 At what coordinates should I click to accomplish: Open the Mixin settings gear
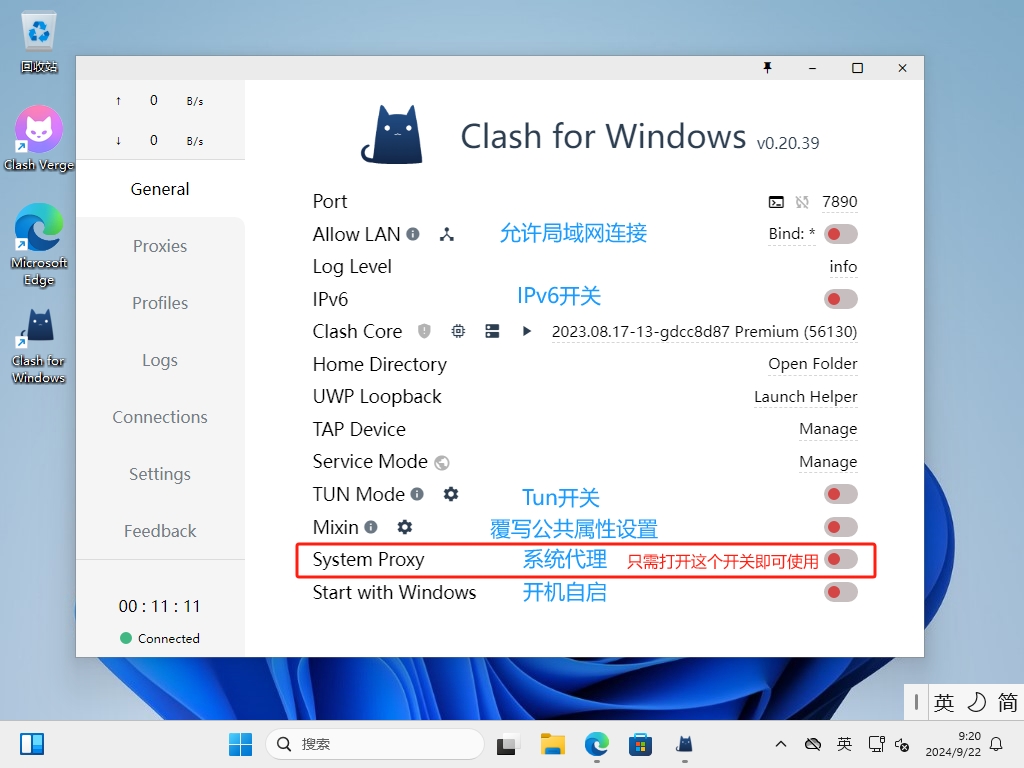pos(405,527)
